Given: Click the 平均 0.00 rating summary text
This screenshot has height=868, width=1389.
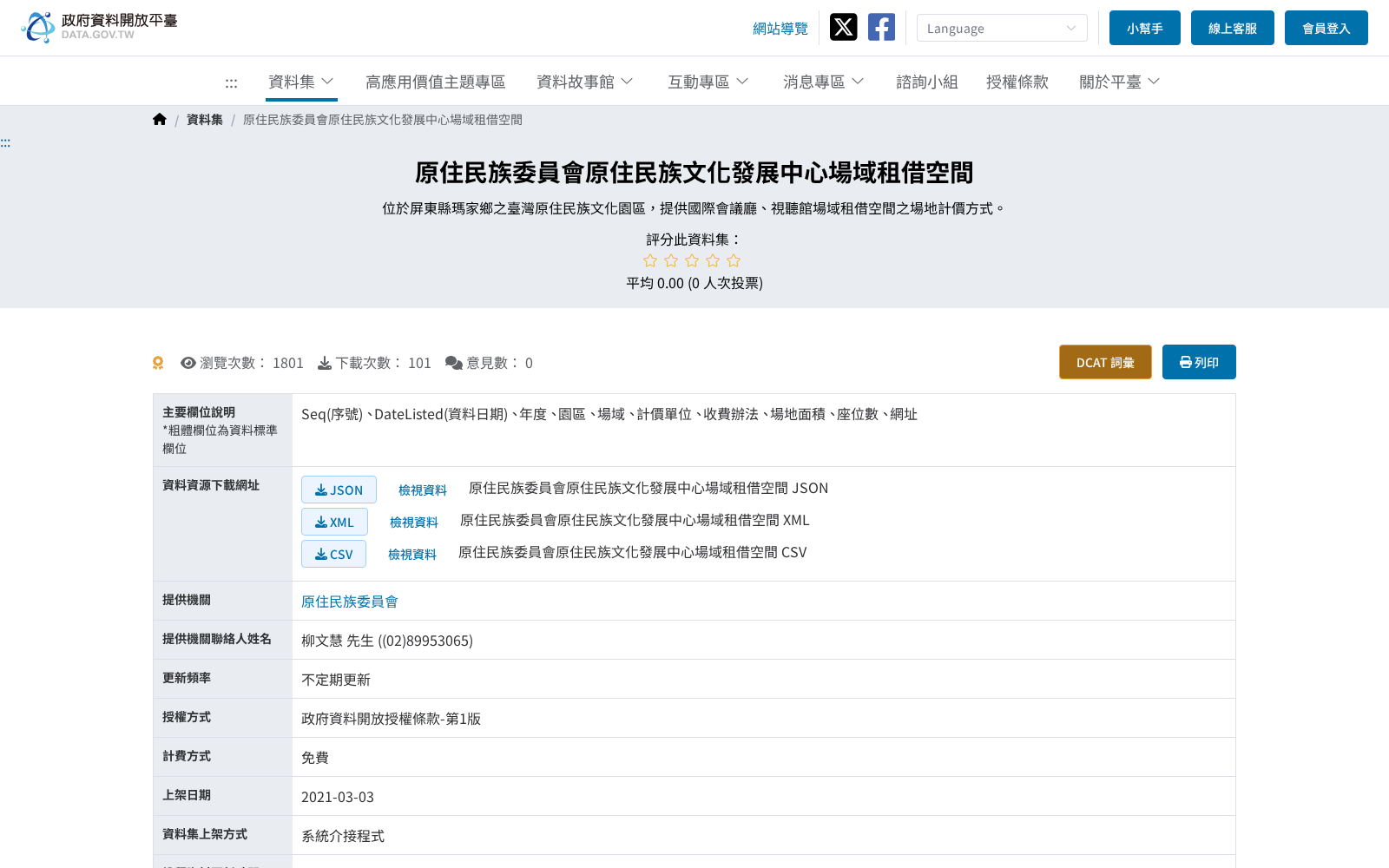Looking at the screenshot, I should (x=694, y=283).
